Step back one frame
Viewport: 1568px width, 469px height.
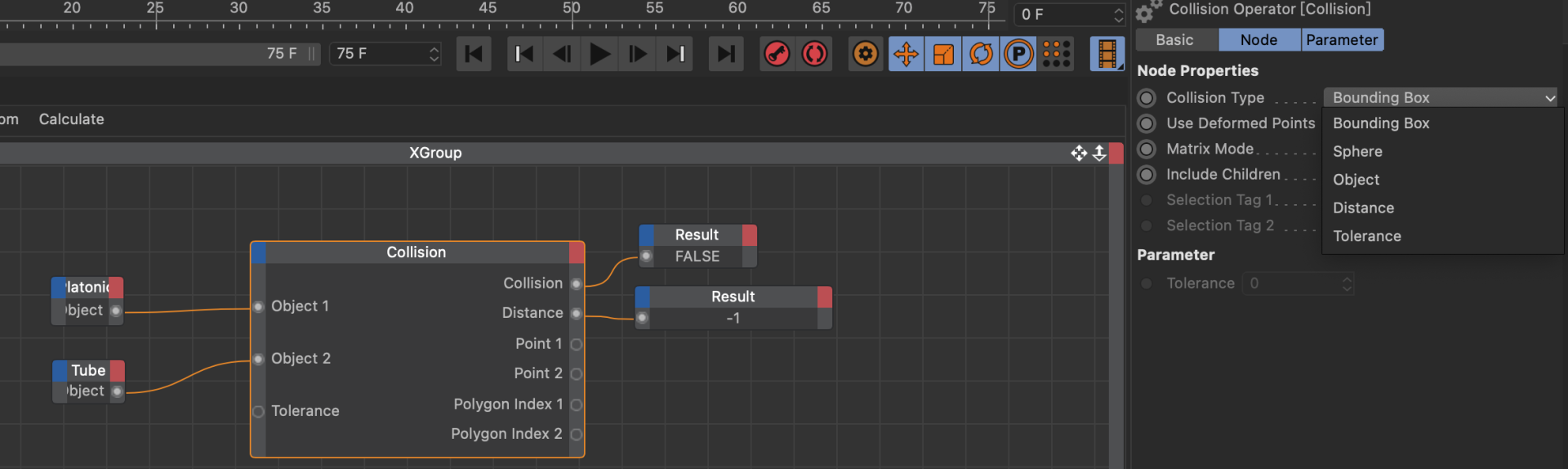coord(562,54)
